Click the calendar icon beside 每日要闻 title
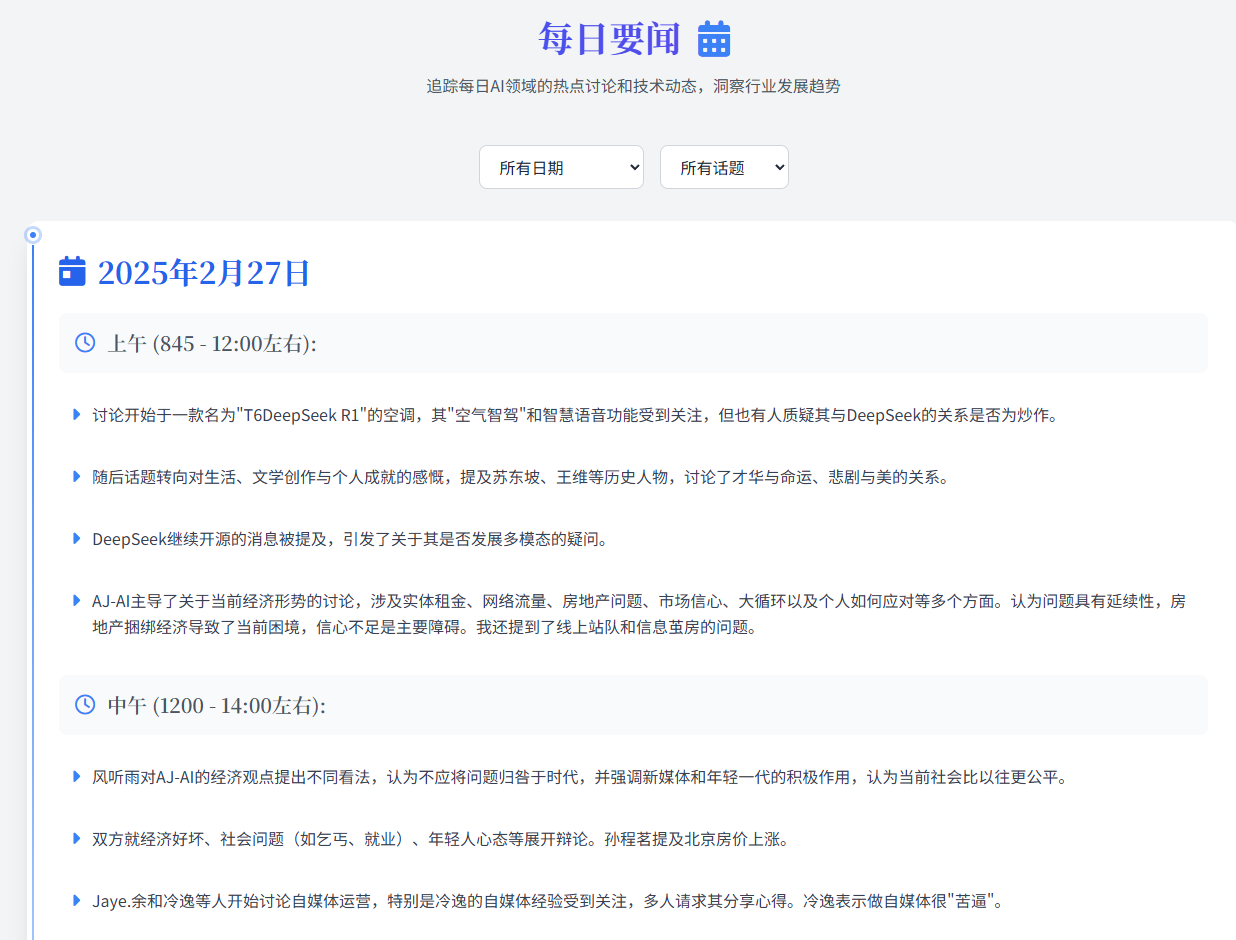Screen dimensions: 1236x940 714,39
